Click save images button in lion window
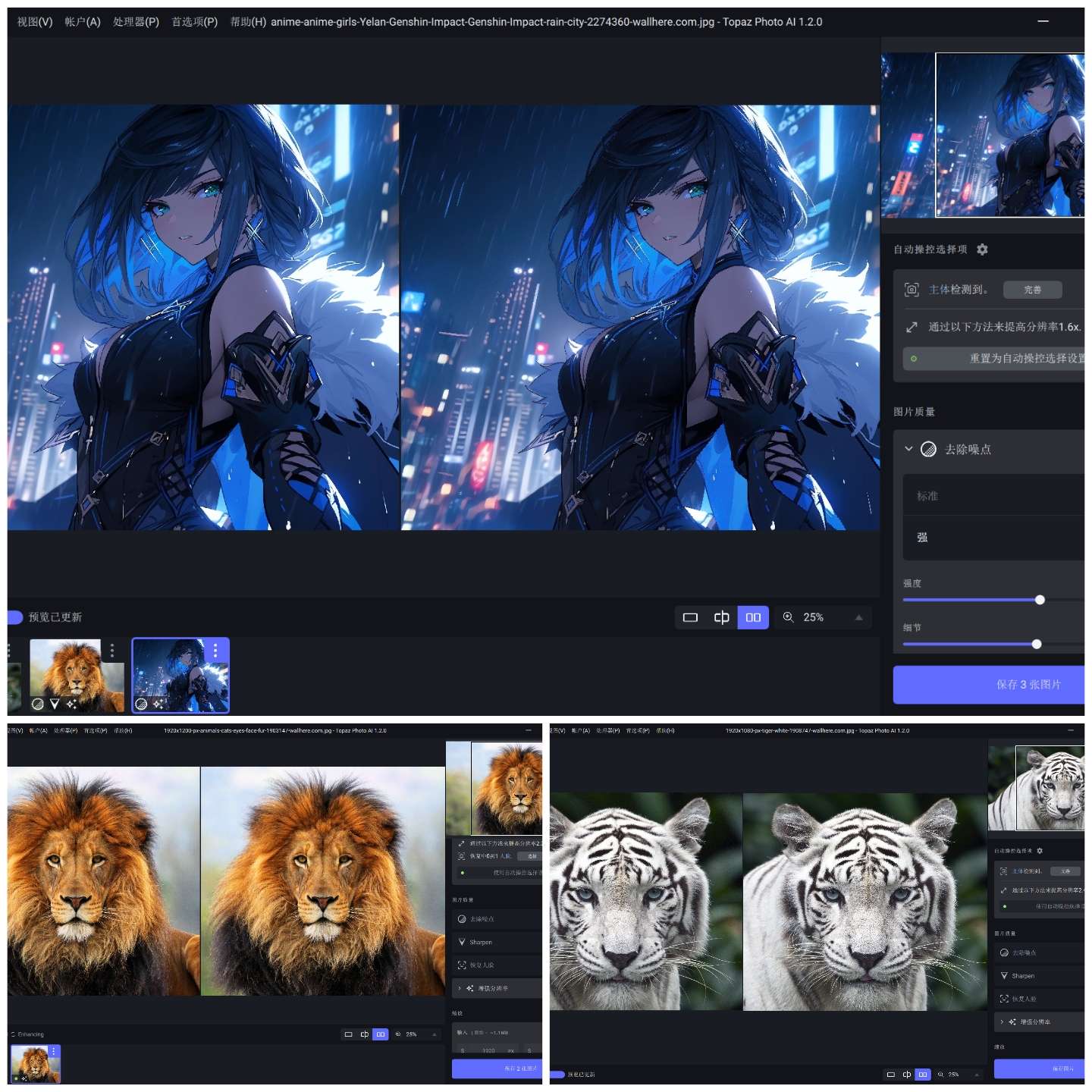Image resolution: width=1092 pixels, height=1092 pixels. tap(497, 1068)
